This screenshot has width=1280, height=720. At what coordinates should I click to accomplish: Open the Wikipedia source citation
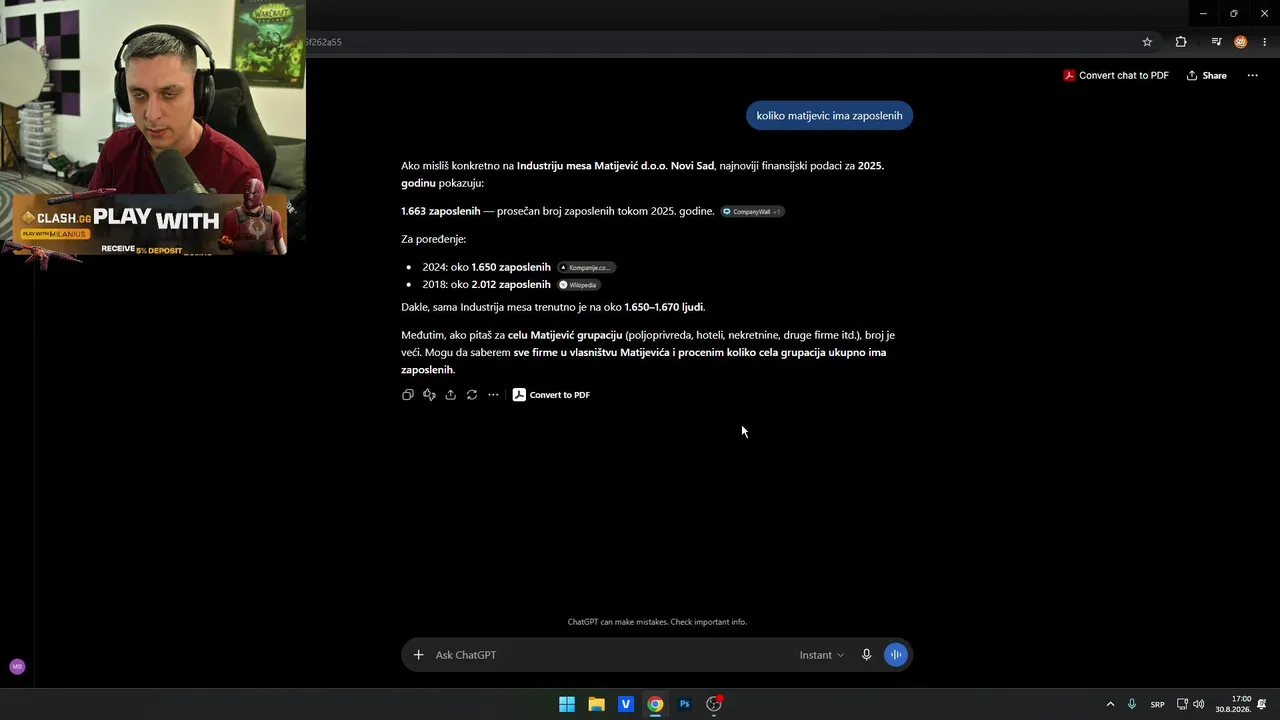point(579,285)
